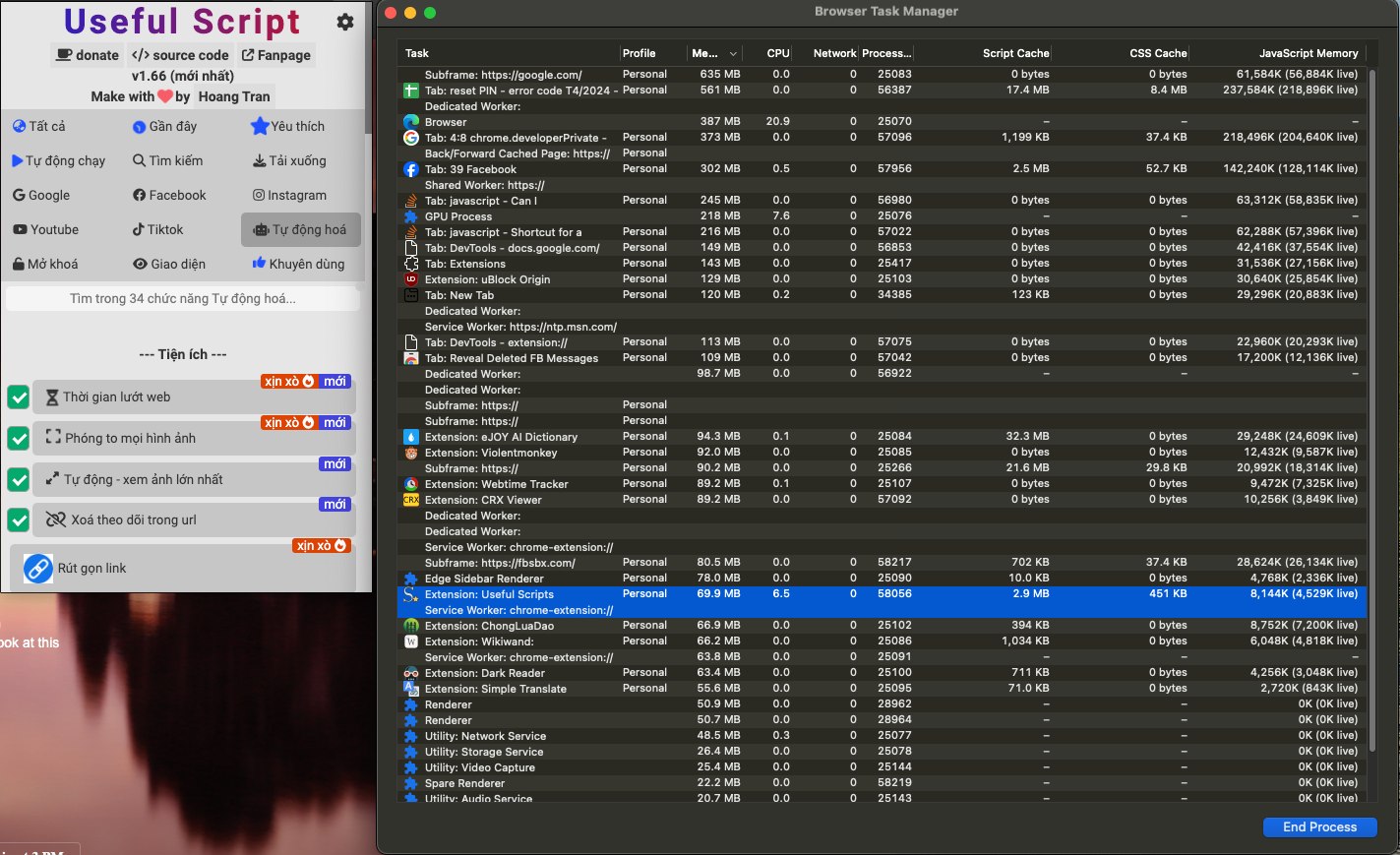Sort by the CPU column header
1400x855 pixels.
pyautogui.click(x=778, y=53)
